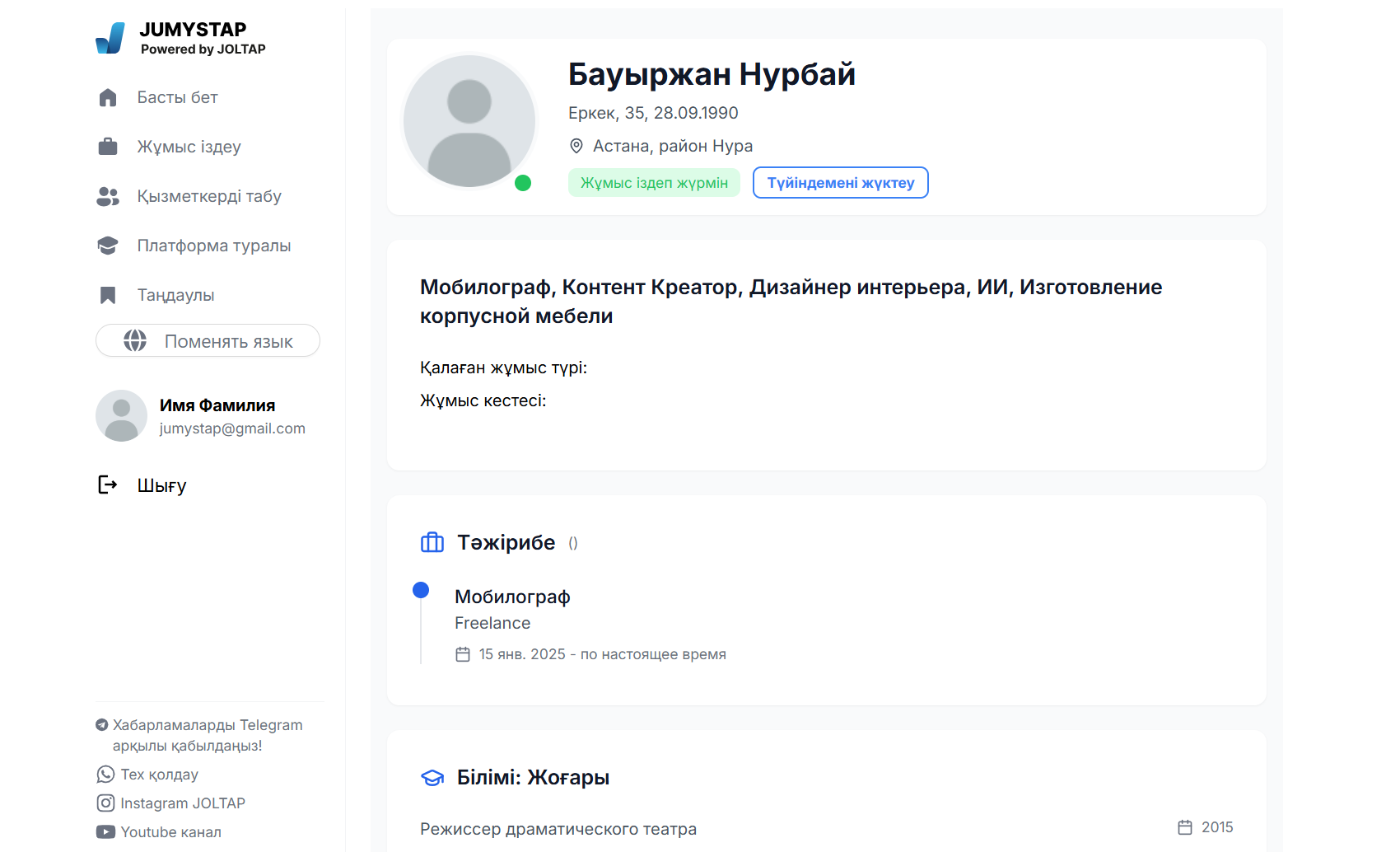Click Бауыржан Нурбай profile photo
The width and height of the screenshot is (1400, 852).
pyautogui.click(x=469, y=121)
